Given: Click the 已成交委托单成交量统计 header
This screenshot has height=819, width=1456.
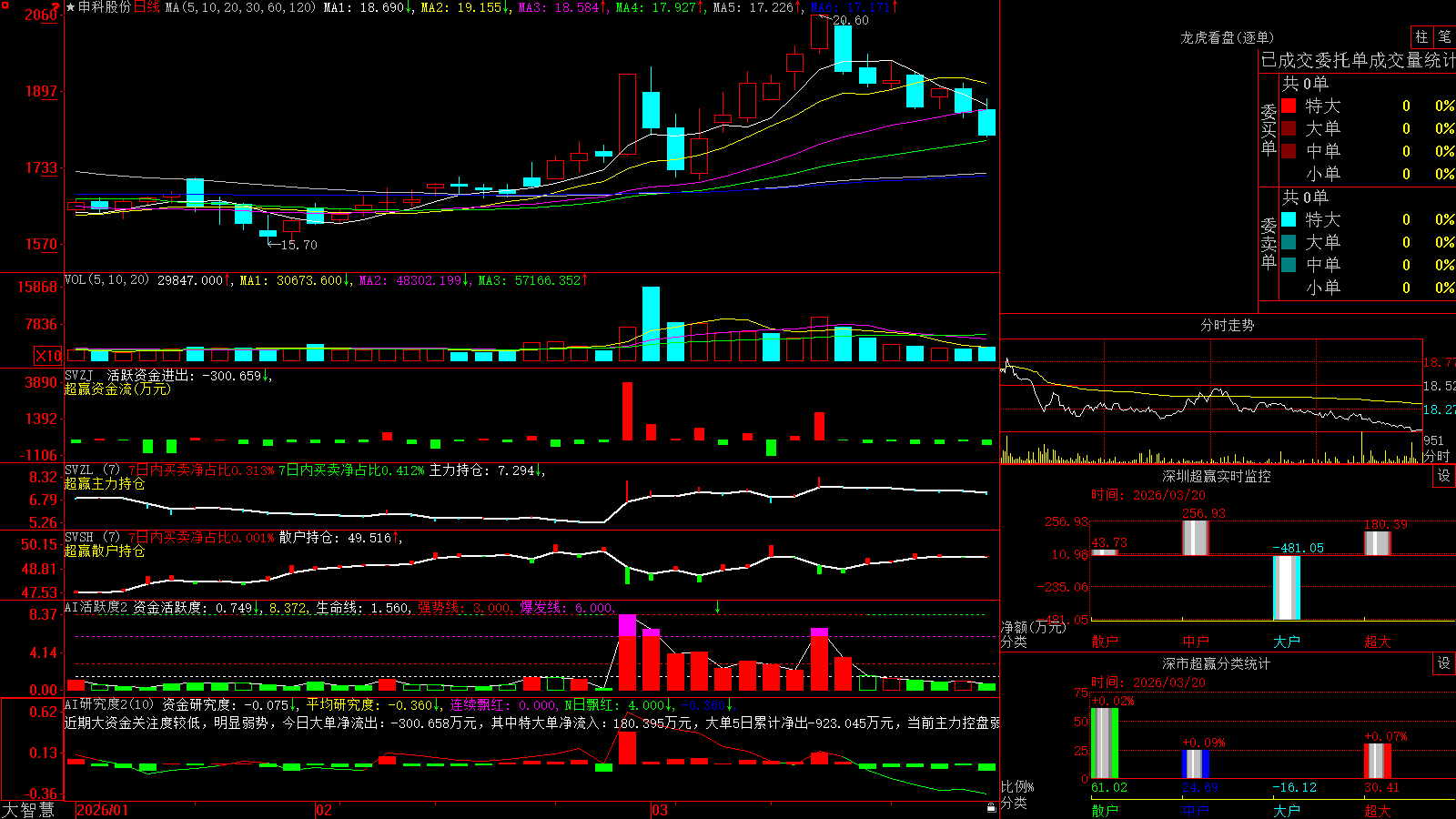Looking at the screenshot, I should (1358, 60).
